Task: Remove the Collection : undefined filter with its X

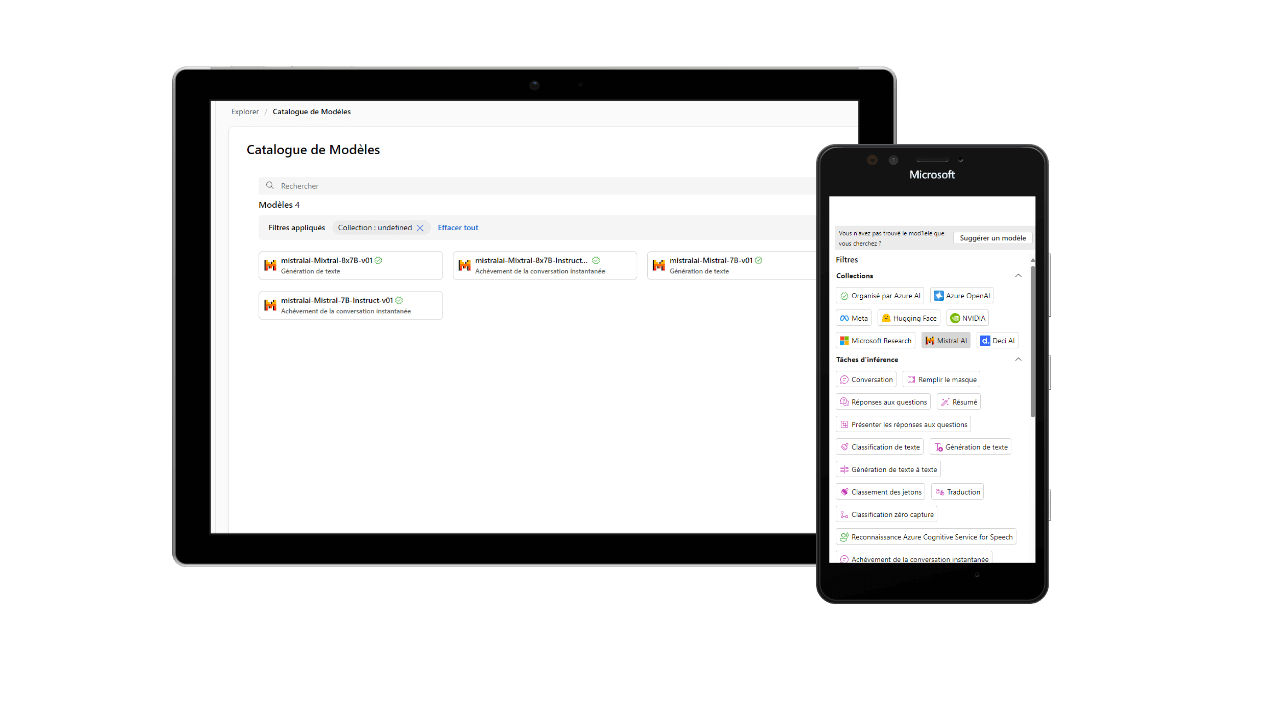Action: click(420, 228)
